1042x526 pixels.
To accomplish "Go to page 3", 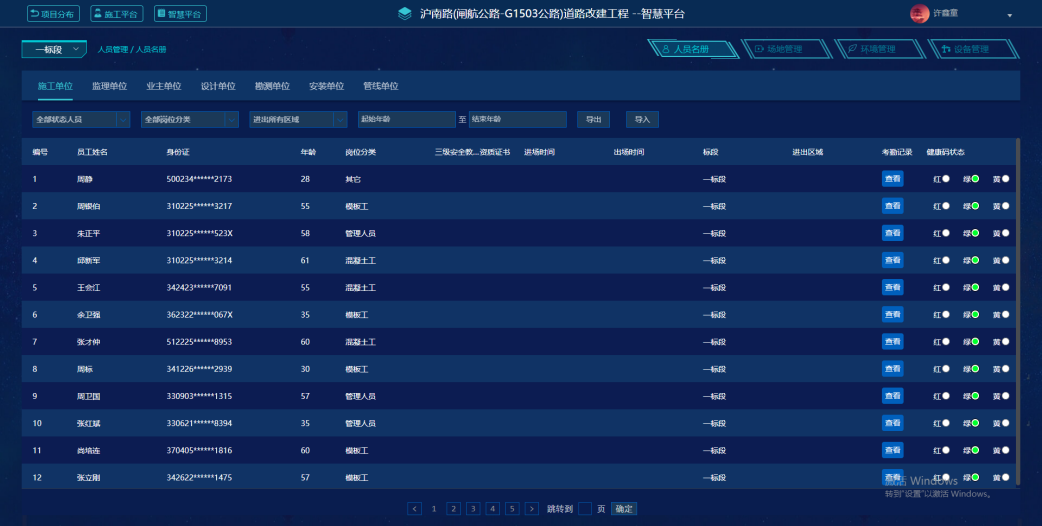I will [473, 509].
